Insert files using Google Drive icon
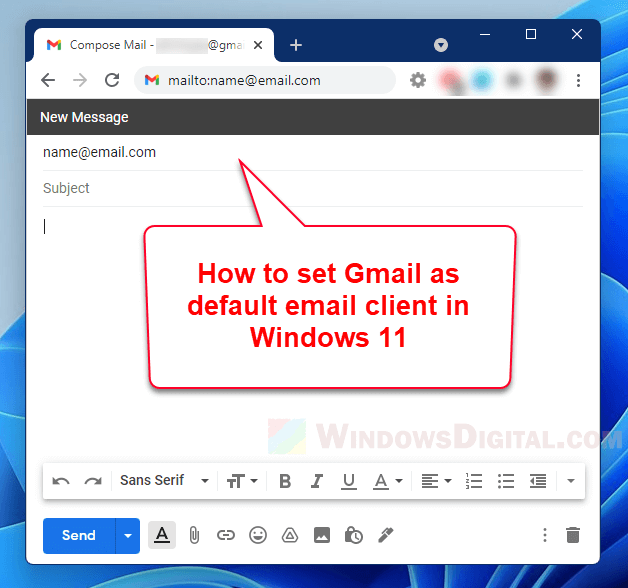Image resolution: width=628 pixels, height=588 pixels. pyautogui.click(x=290, y=535)
